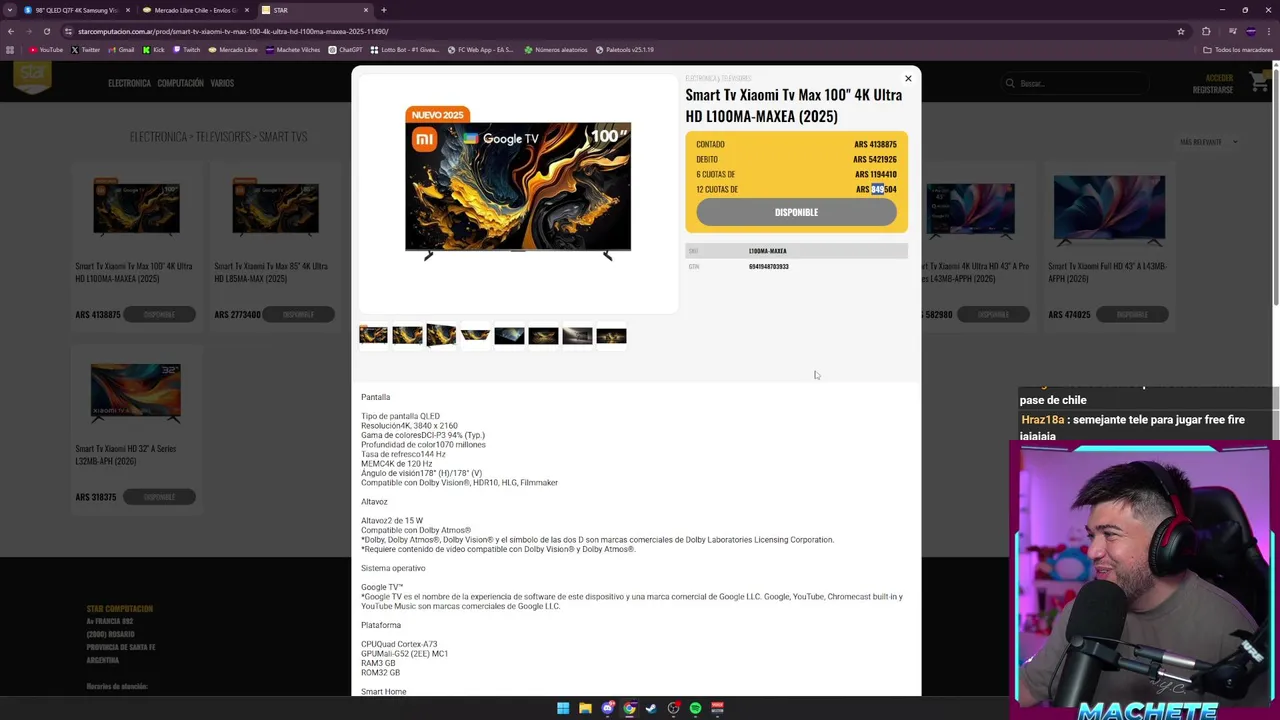Select the fourth product gallery thumbnail
This screenshot has width=1280, height=720.
click(x=475, y=336)
